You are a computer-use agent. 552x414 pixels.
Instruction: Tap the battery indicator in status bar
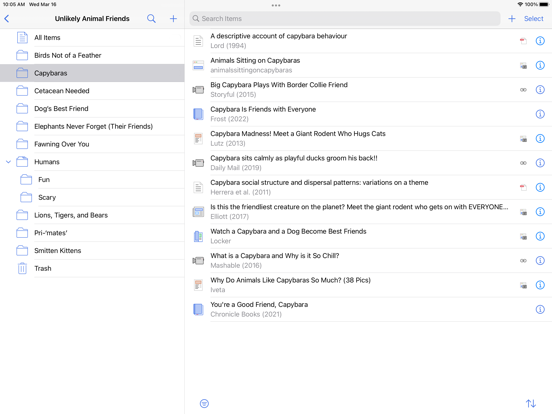coord(544,4)
